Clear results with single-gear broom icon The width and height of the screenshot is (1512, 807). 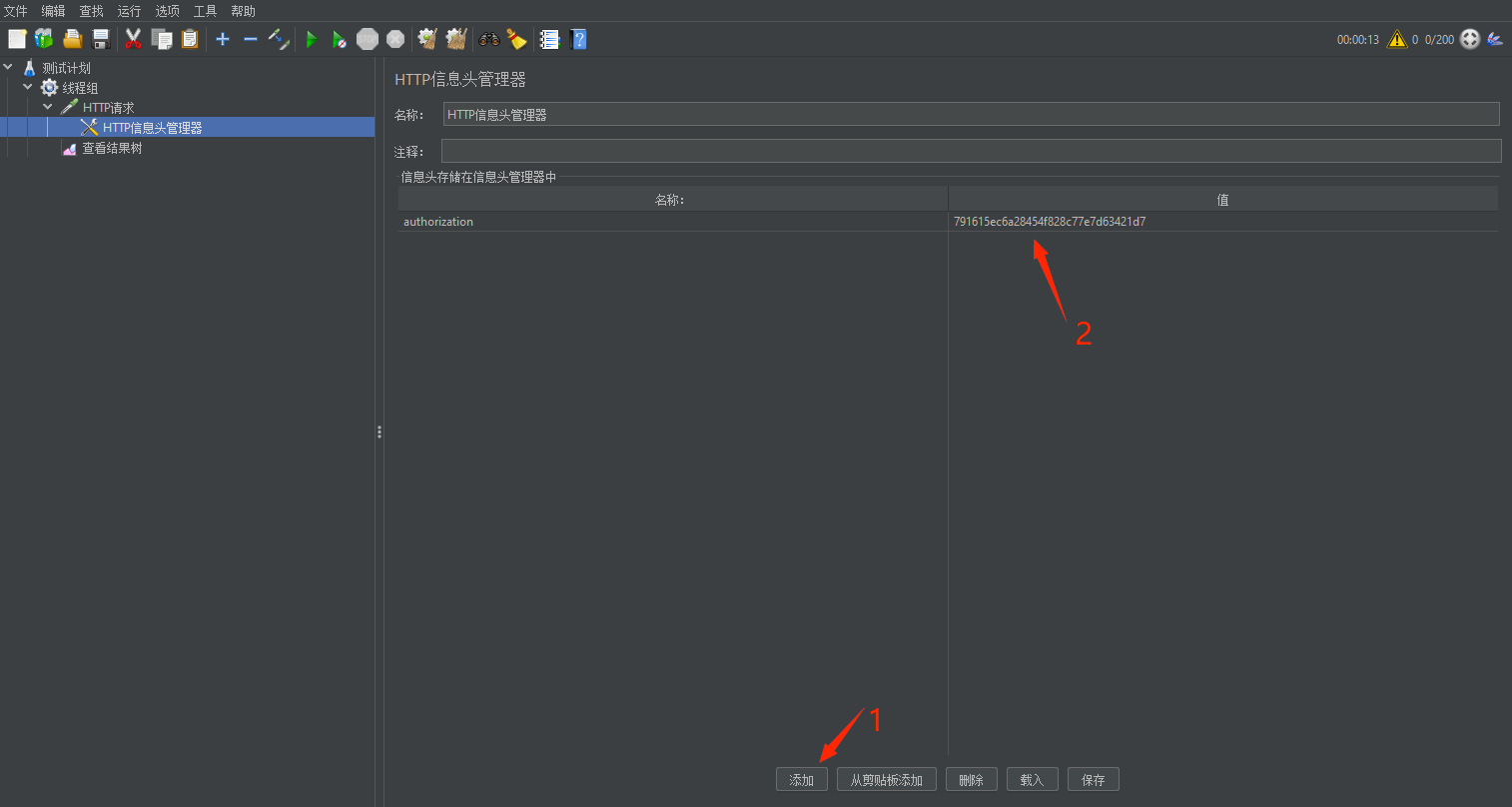pyautogui.click(x=427, y=39)
